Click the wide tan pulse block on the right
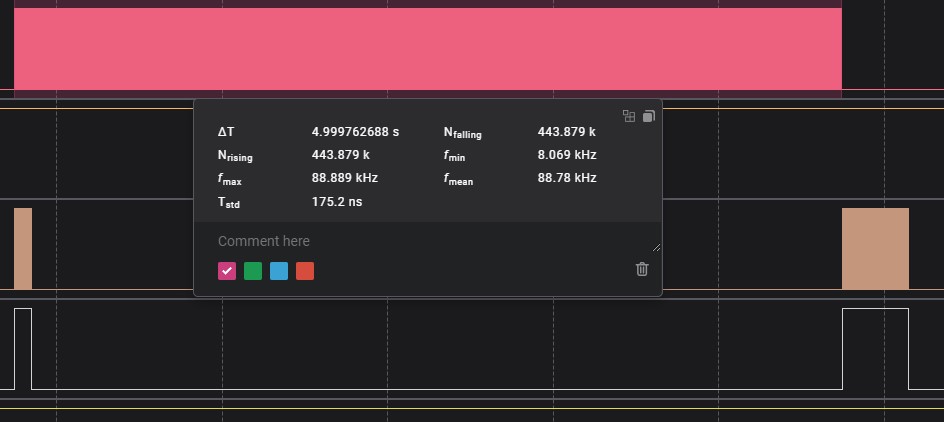This screenshot has width=944, height=422. point(875,249)
